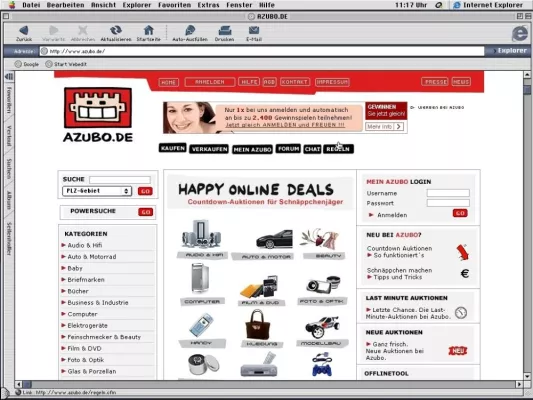
Task: Open the PLZ-Gebiet dropdown
Action: tap(97, 191)
